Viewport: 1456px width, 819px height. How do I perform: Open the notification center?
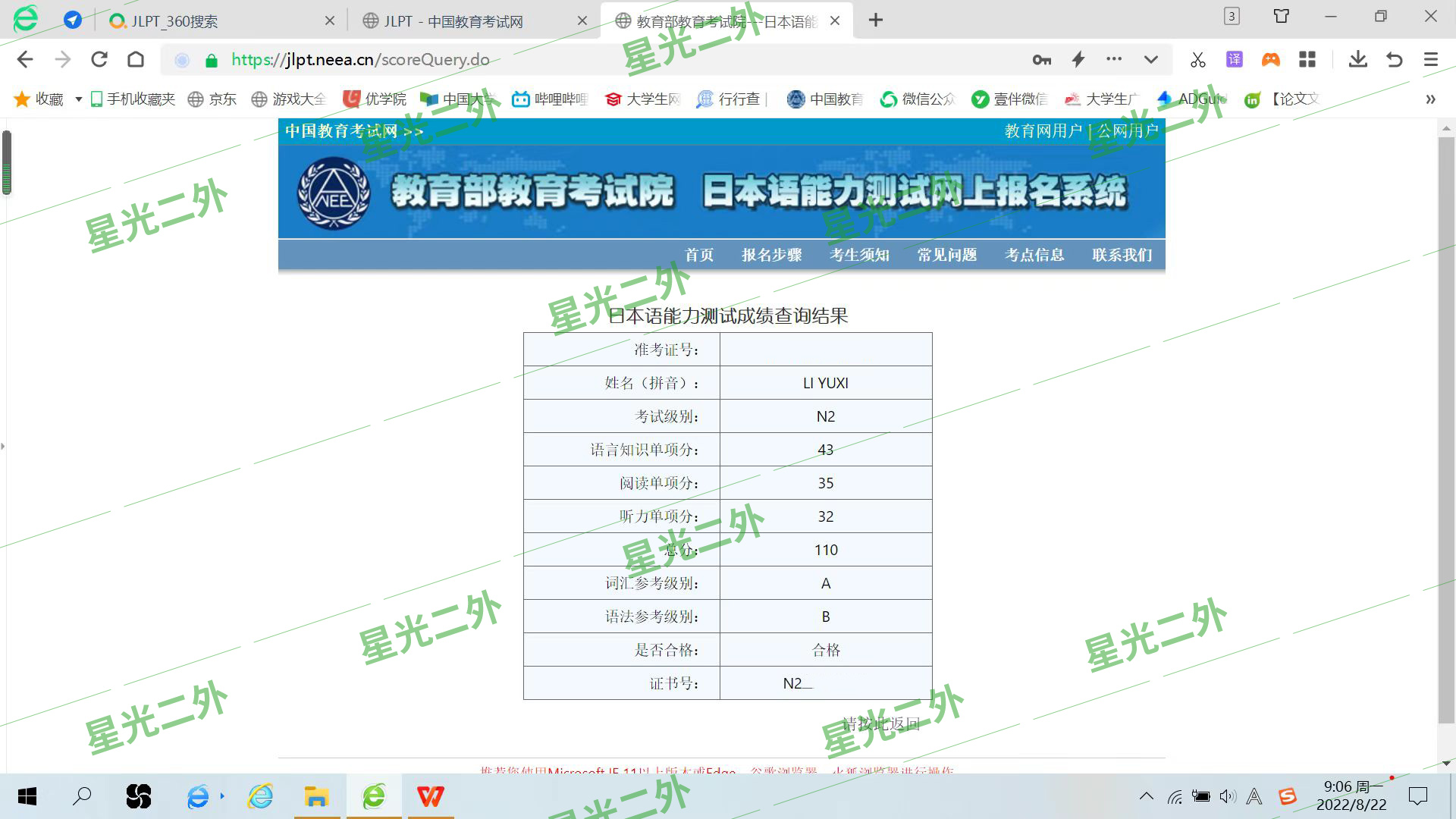pos(1418,796)
